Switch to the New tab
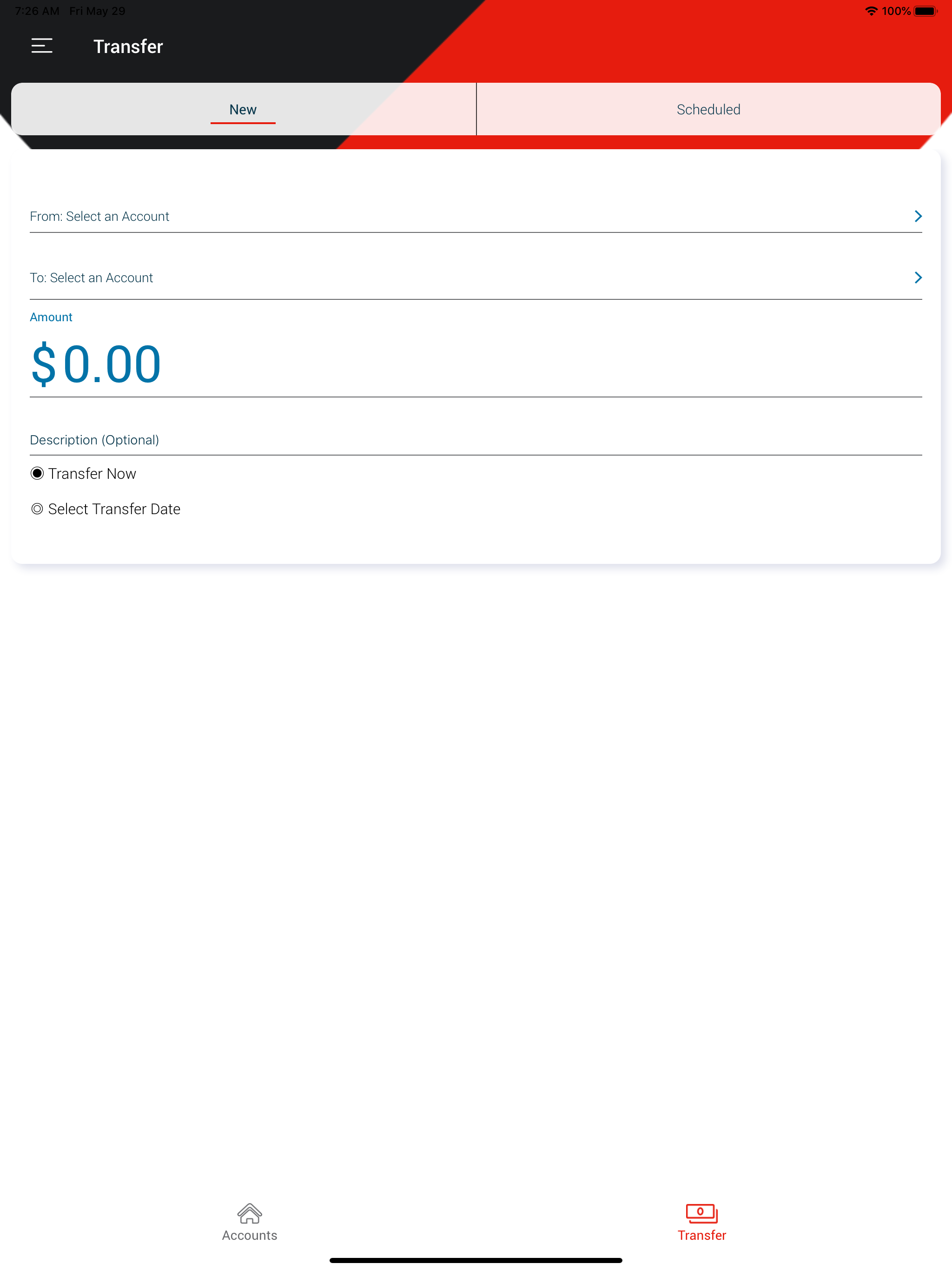Image resolution: width=952 pixels, height=1270 pixels. 243,109
